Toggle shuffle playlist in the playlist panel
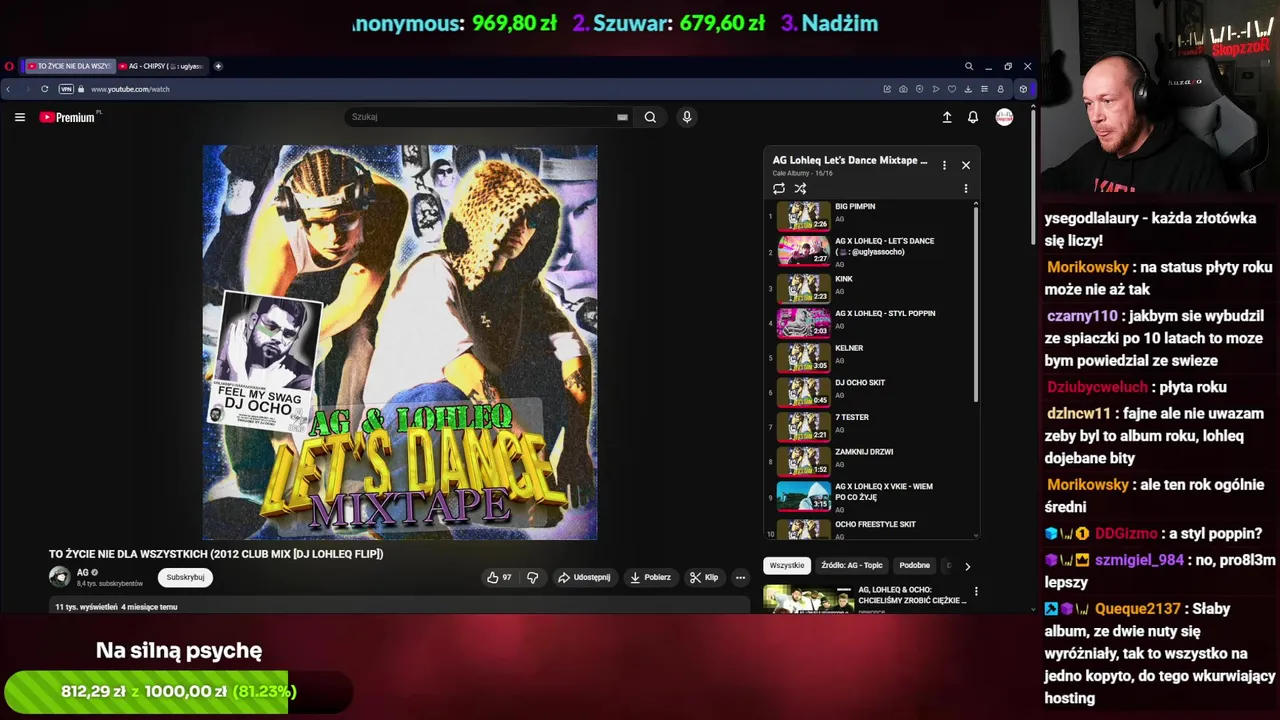The height and width of the screenshot is (720, 1280). tap(800, 188)
